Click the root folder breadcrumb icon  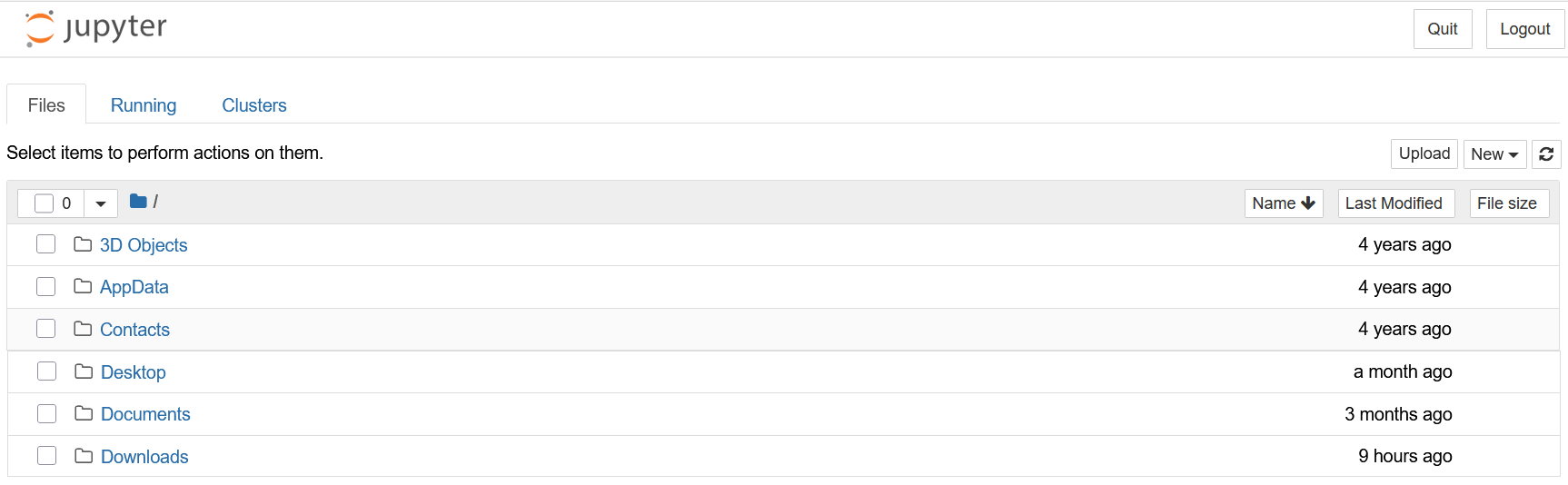point(138,202)
